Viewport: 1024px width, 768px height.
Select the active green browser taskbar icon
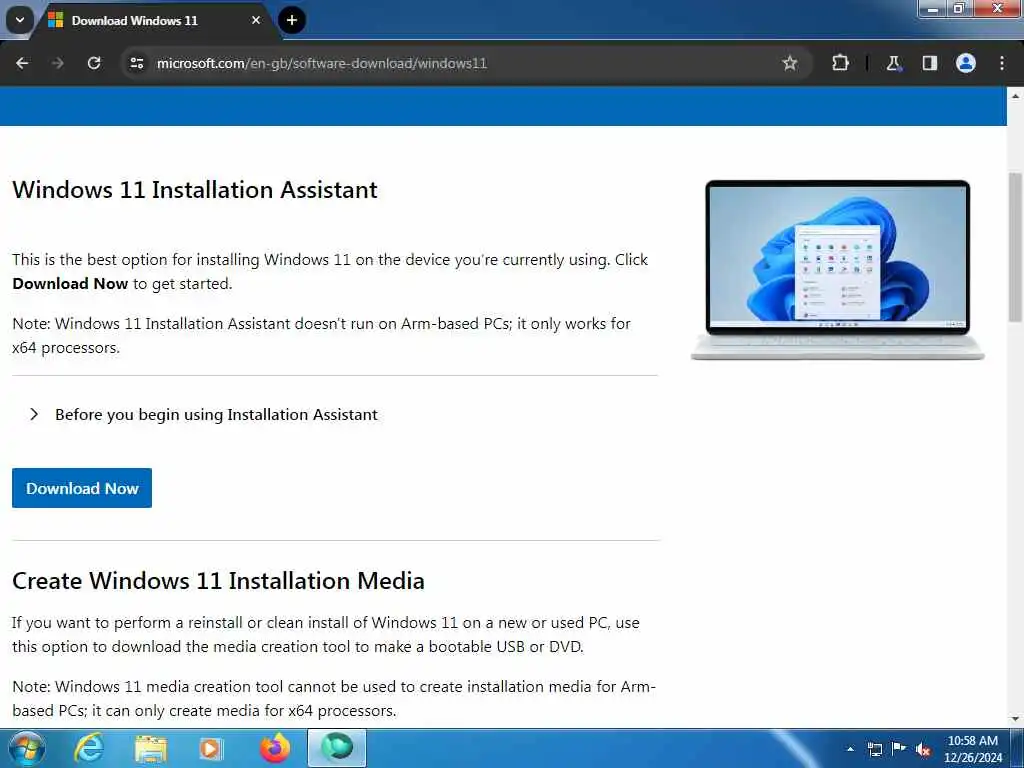click(x=337, y=748)
